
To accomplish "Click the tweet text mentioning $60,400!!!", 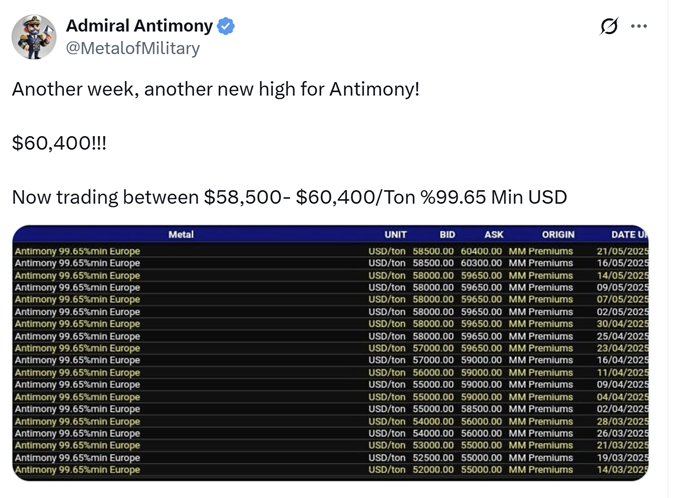I will click(x=59, y=143).
